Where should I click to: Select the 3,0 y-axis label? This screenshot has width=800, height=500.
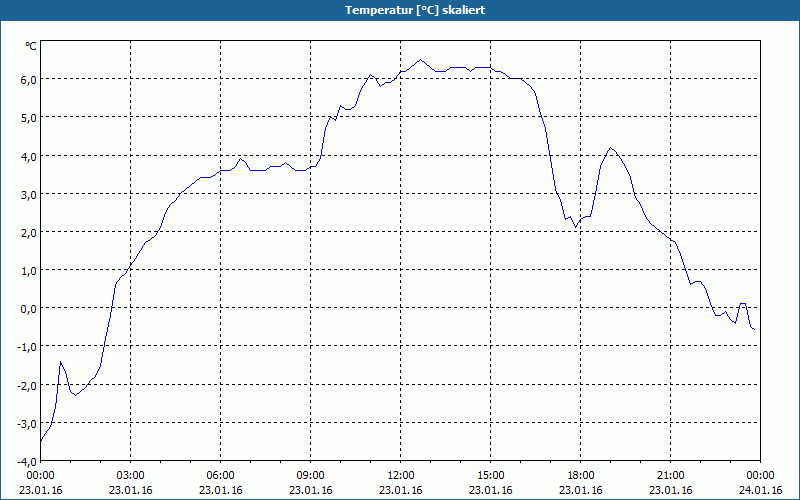[x=29, y=194]
